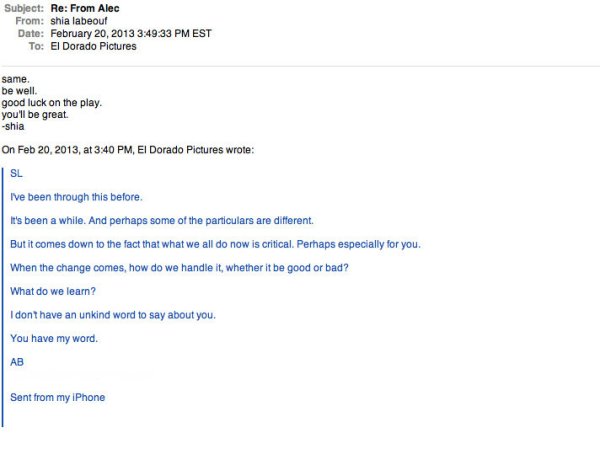This screenshot has width=600, height=465.
Task: Click the quoted signature 'AB'
Action: click(17, 362)
